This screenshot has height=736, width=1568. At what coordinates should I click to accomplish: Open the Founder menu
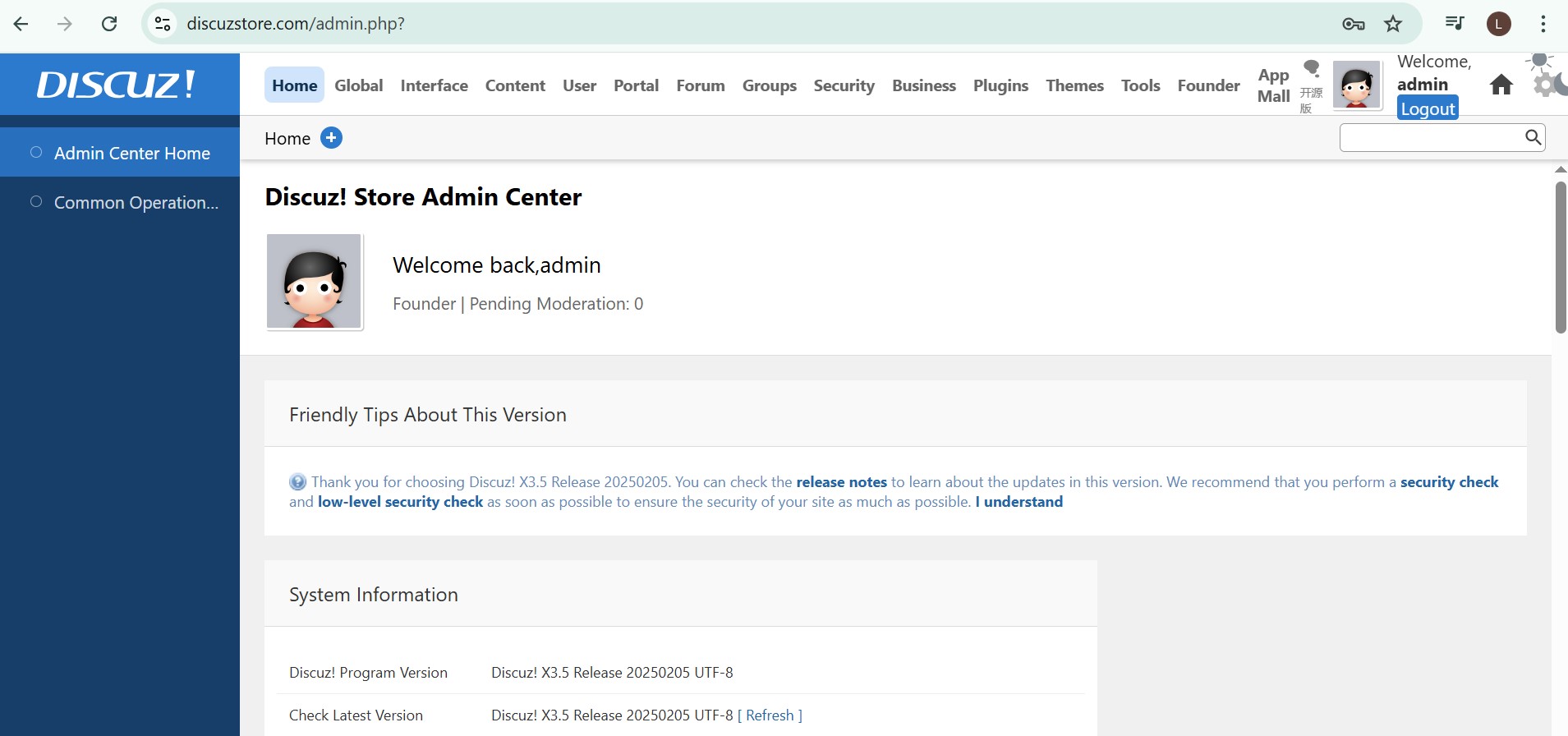[x=1209, y=85]
